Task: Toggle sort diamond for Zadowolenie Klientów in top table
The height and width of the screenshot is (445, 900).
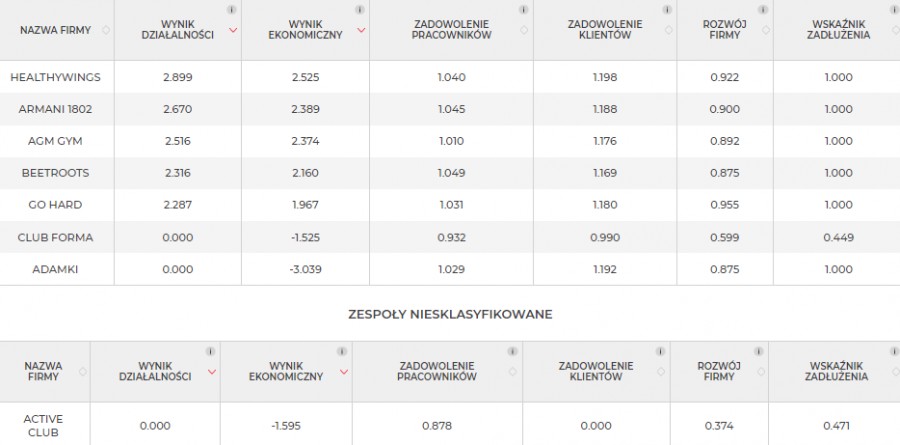Action: click(x=669, y=30)
